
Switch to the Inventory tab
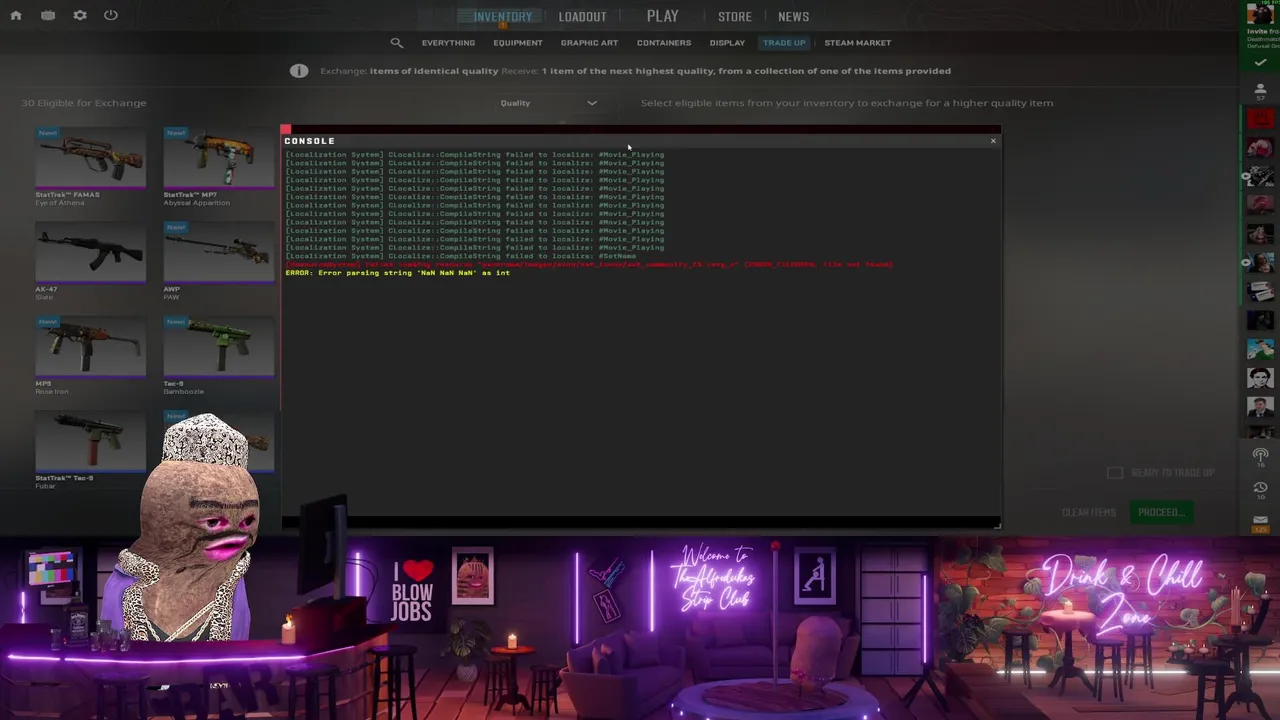click(503, 17)
